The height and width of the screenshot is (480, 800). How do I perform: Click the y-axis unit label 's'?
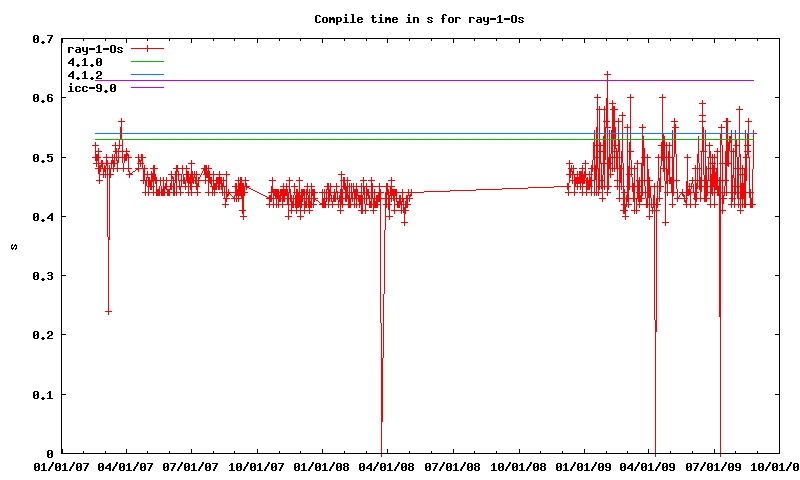click(13, 246)
